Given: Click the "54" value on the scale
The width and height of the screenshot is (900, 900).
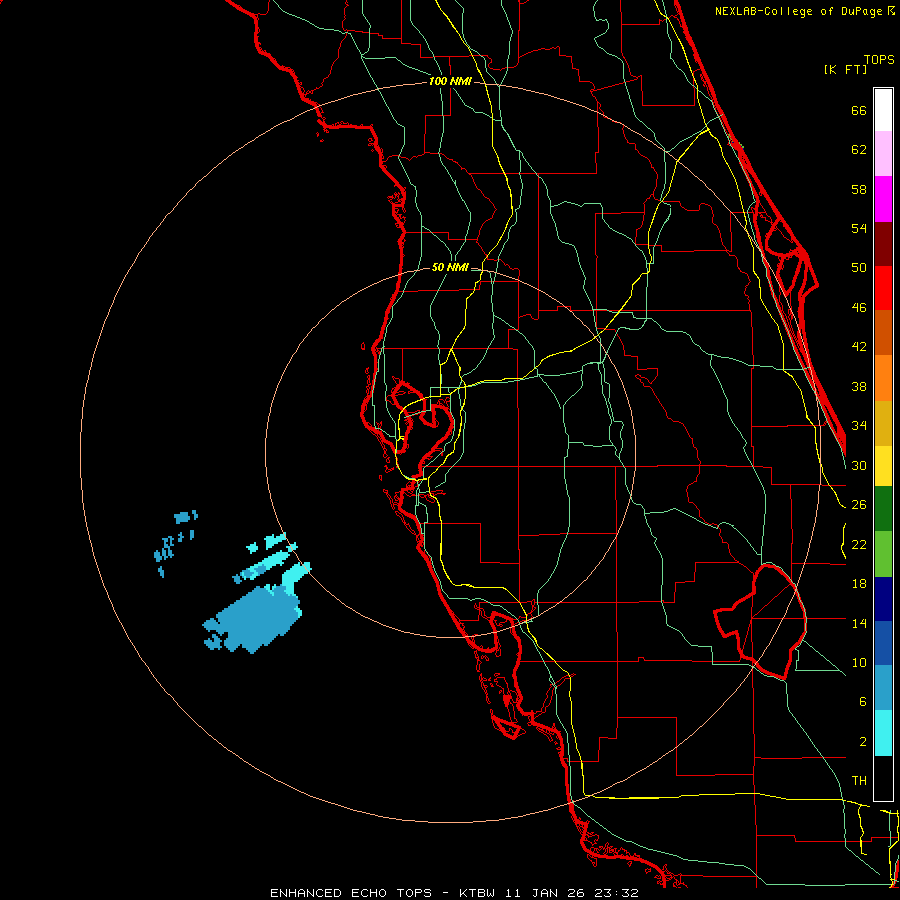Looking at the screenshot, I should click(x=859, y=228).
